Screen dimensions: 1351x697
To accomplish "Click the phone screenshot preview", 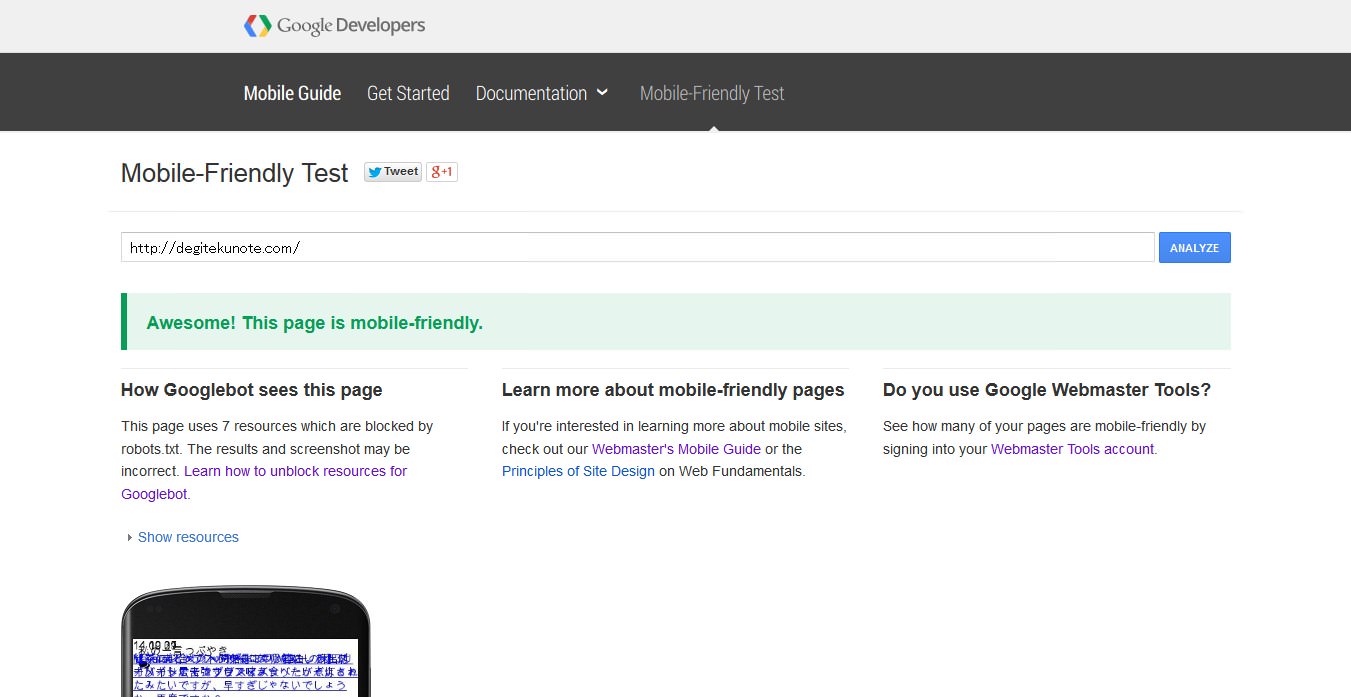I will pos(246,642).
